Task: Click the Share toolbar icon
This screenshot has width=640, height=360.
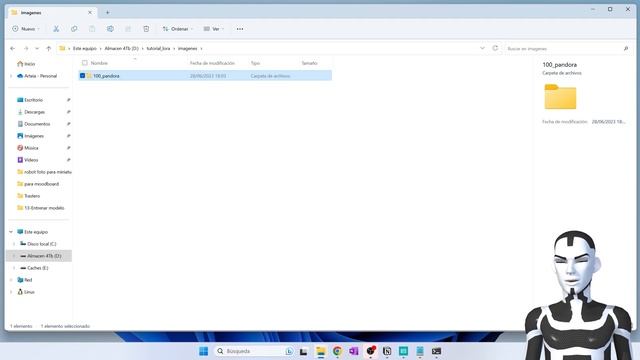Action: 128,29
